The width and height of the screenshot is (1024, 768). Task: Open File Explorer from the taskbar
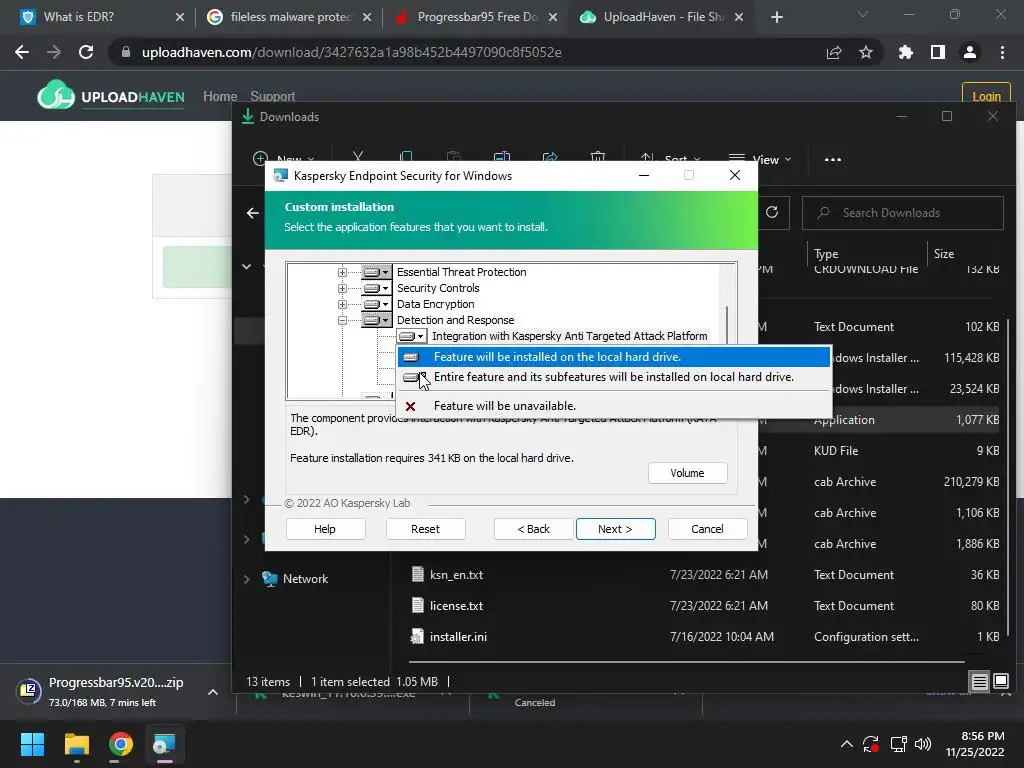[x=76, y=744]
